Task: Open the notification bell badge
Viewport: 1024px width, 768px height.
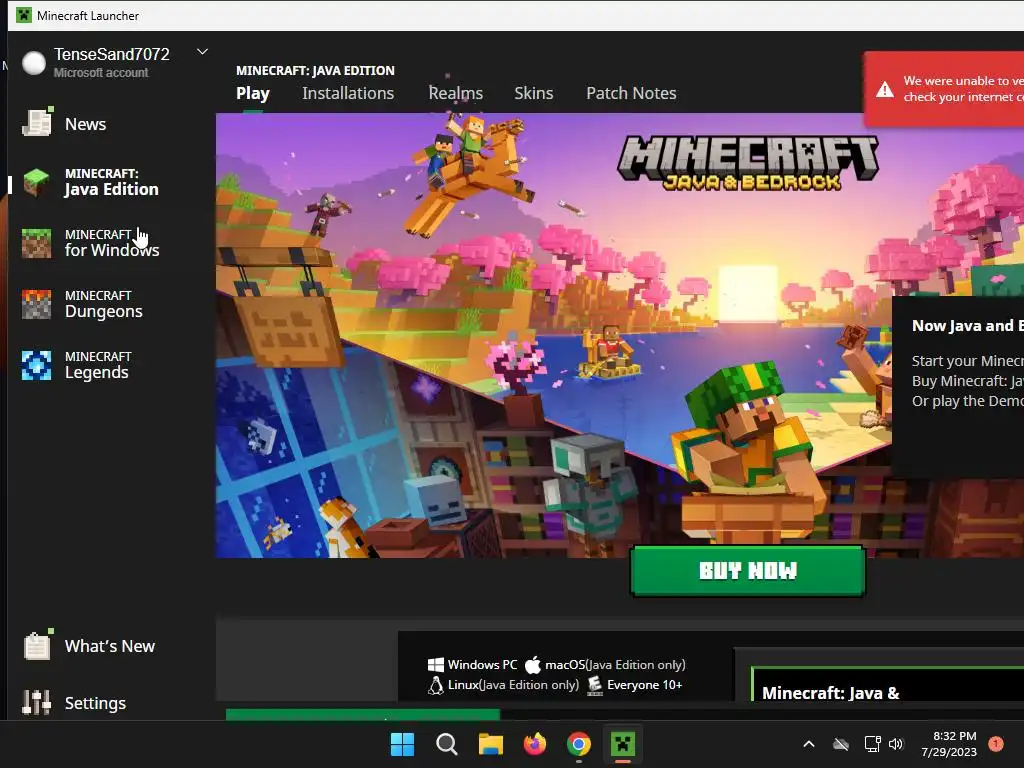Action: pos(996,744)
